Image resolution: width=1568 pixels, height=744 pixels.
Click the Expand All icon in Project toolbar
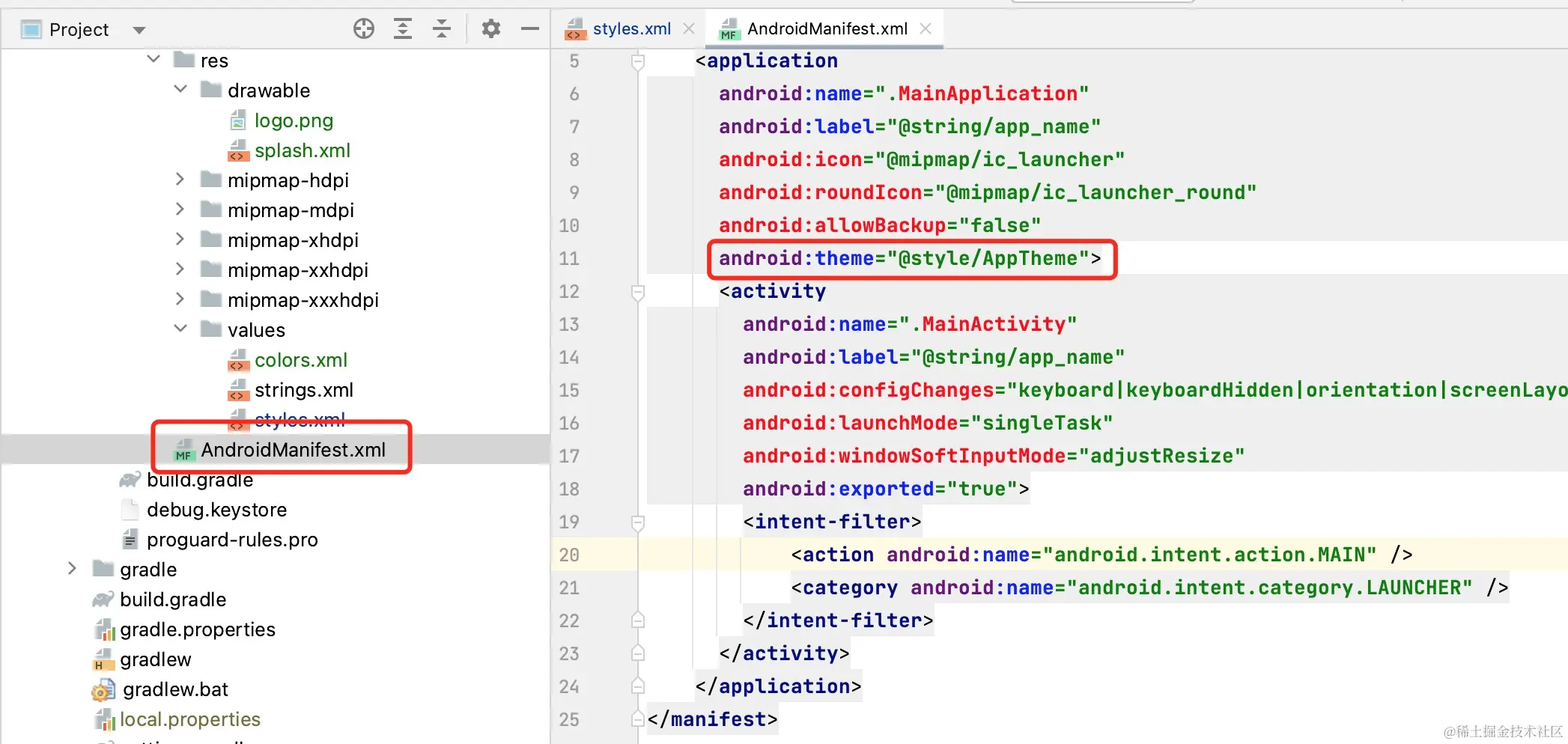403,29
